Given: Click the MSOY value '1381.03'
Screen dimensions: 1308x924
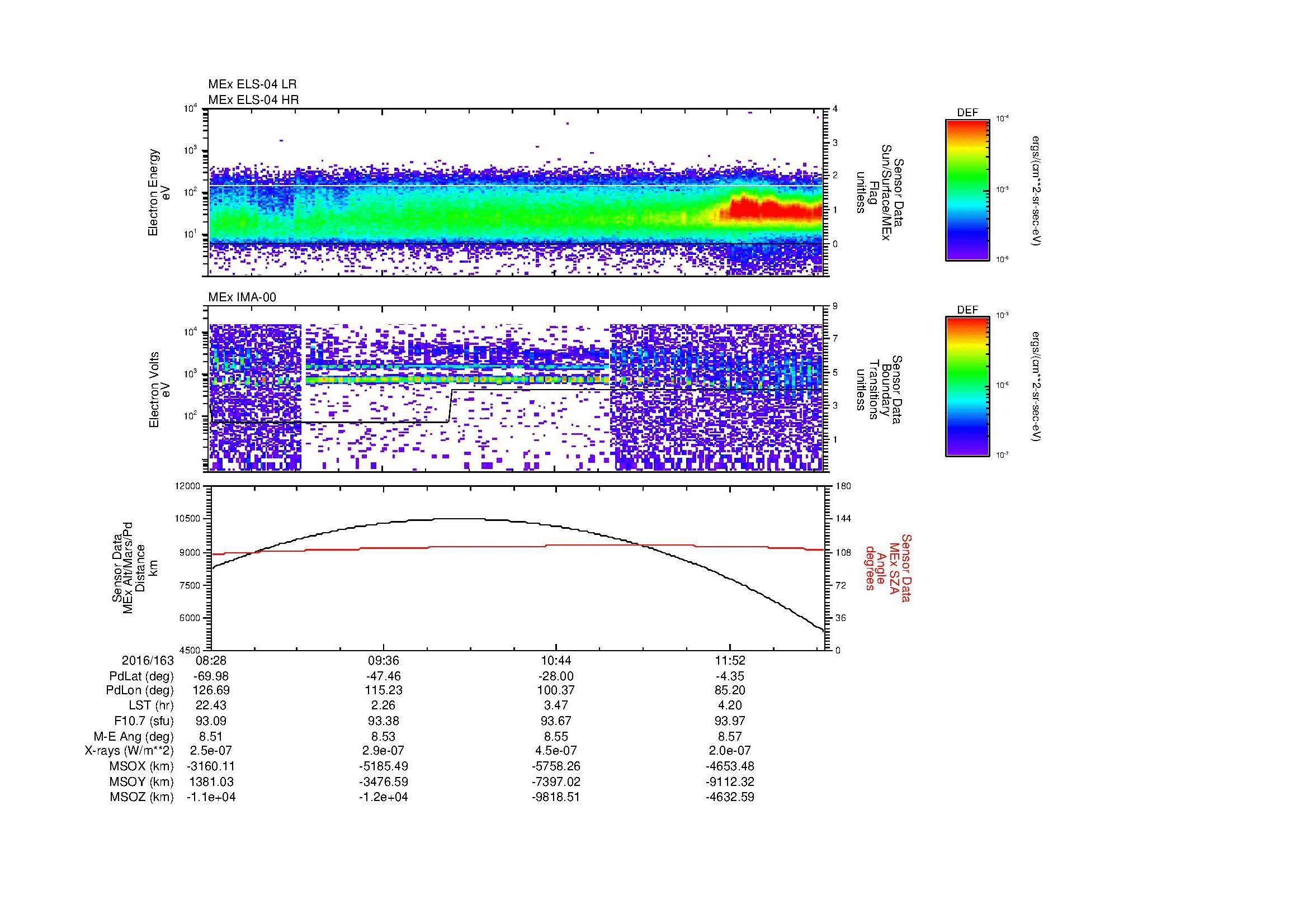Looking at the screenshot, I should (x=211, y=781).
